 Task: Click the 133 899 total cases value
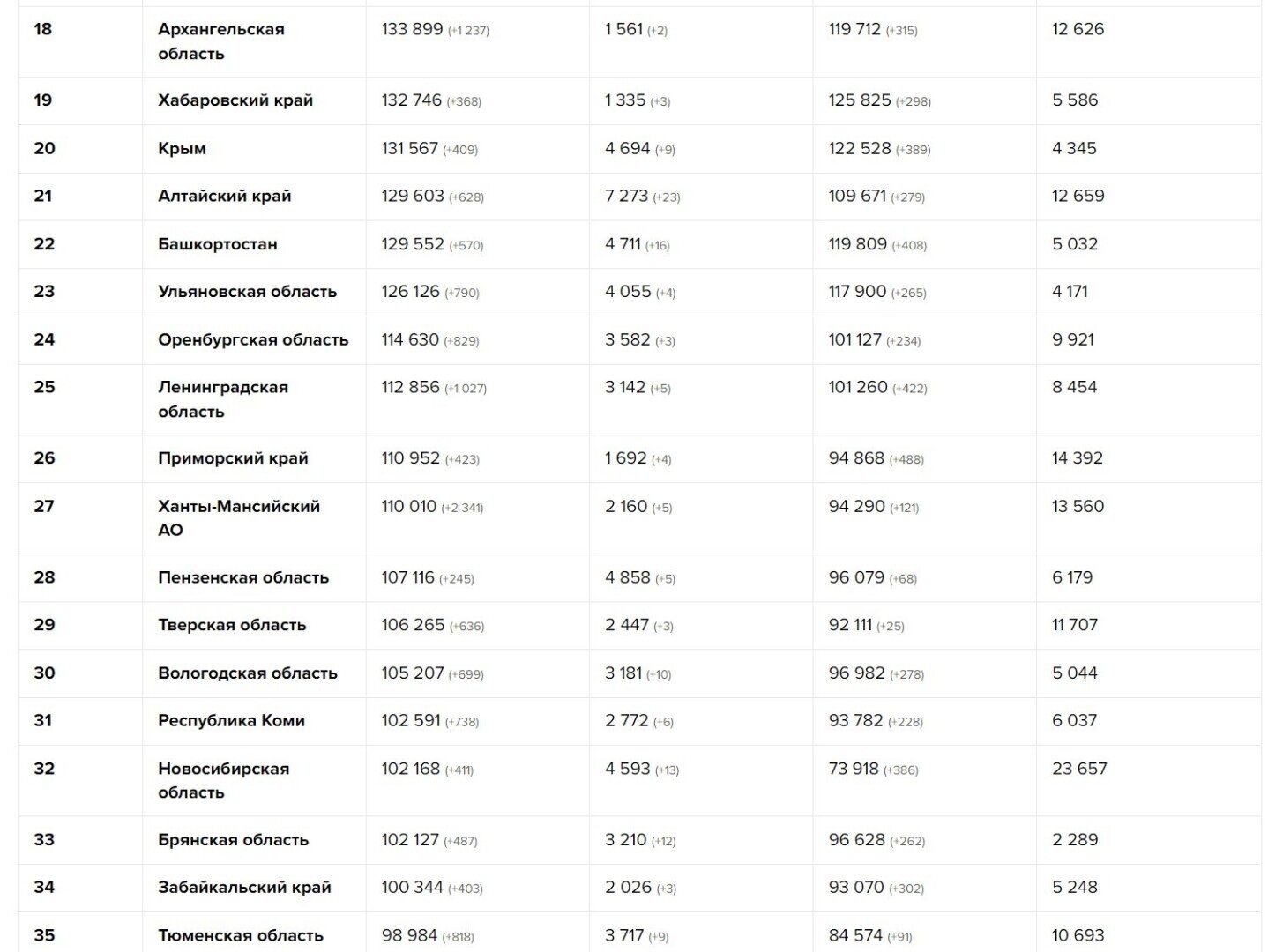[x=412, y=29]
